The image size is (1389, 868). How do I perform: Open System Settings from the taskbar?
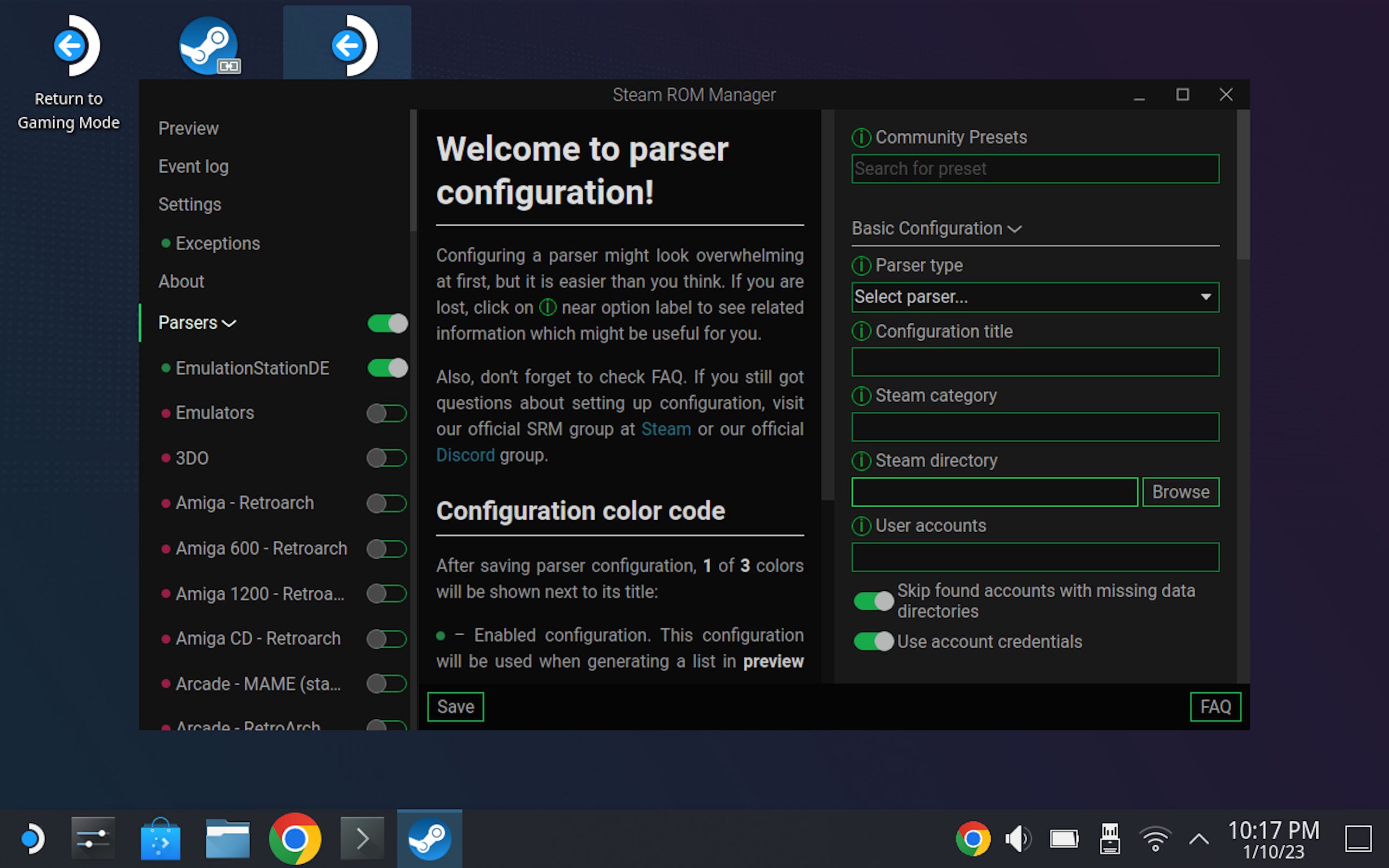(93, 839)
